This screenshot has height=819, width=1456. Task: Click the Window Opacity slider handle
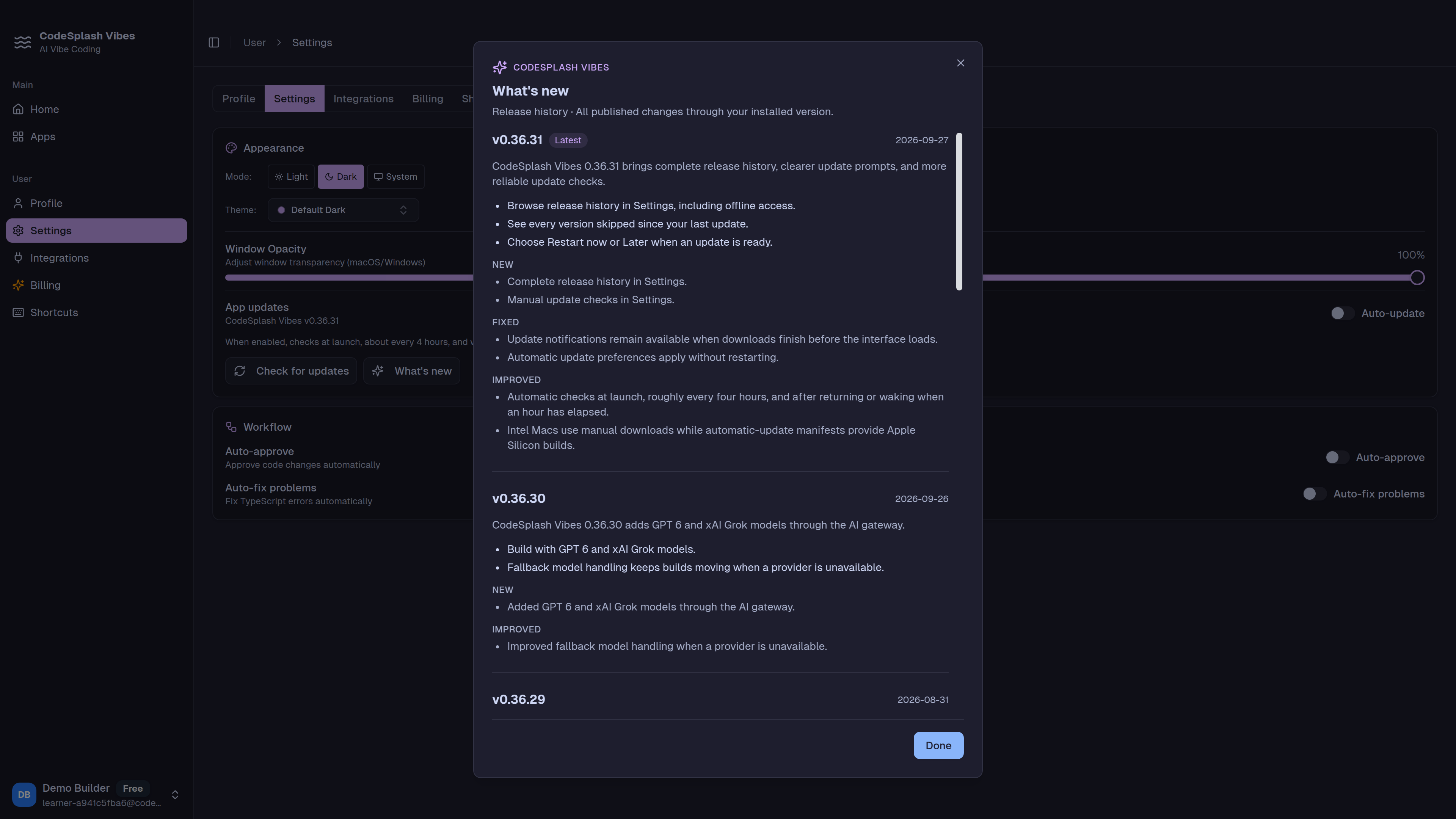[x=1417, y=278]
